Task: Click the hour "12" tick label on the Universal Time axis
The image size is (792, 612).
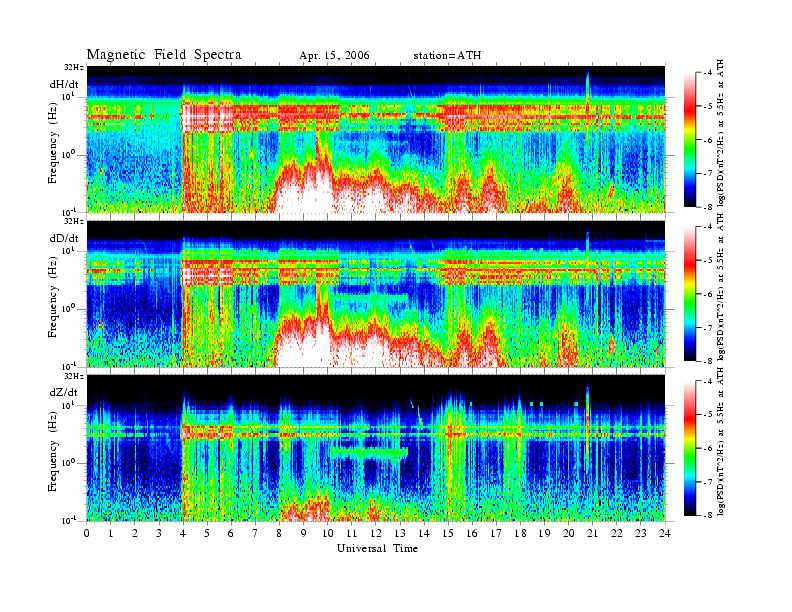Action: pos(375,533)
